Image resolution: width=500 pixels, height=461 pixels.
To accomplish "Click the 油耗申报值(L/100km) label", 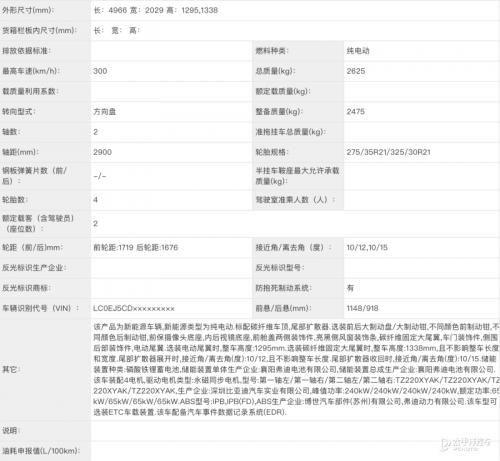I will [x=41, y=451].
